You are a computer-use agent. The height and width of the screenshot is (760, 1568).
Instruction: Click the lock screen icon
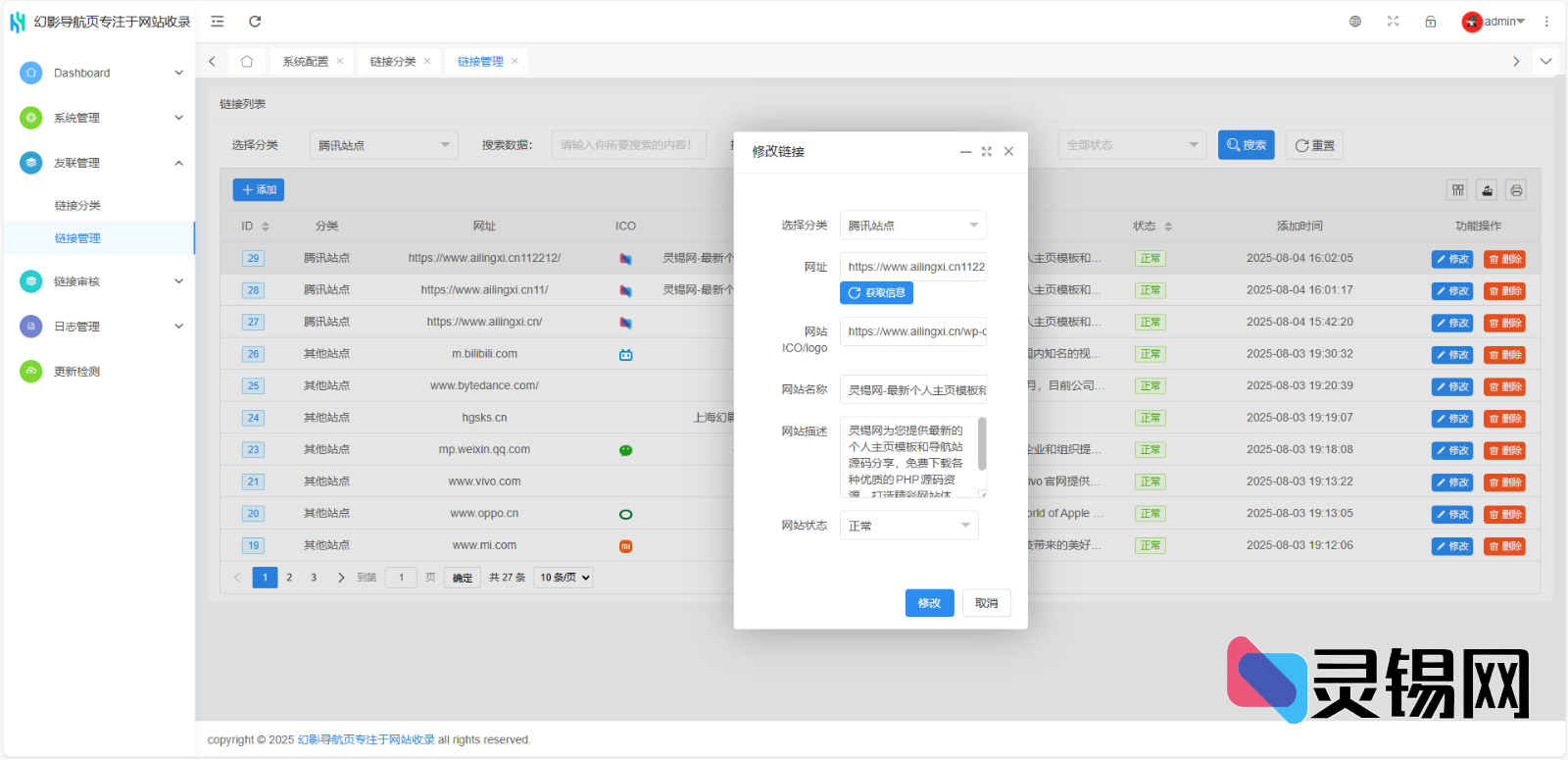1431,22
